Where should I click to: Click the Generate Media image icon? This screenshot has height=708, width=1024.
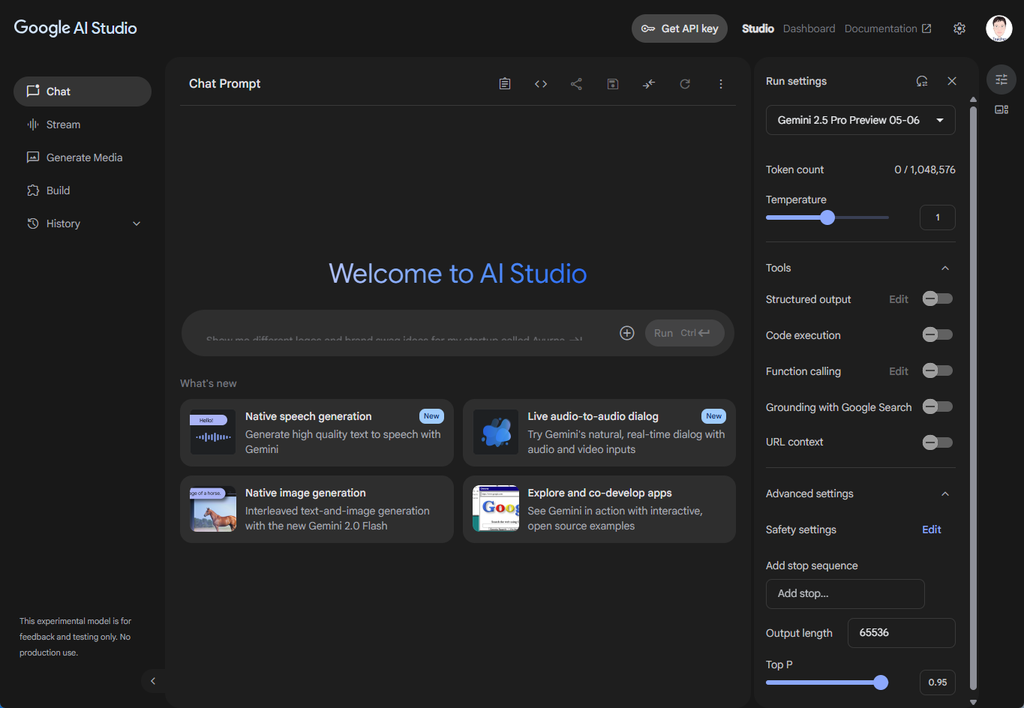pos(33,157)
